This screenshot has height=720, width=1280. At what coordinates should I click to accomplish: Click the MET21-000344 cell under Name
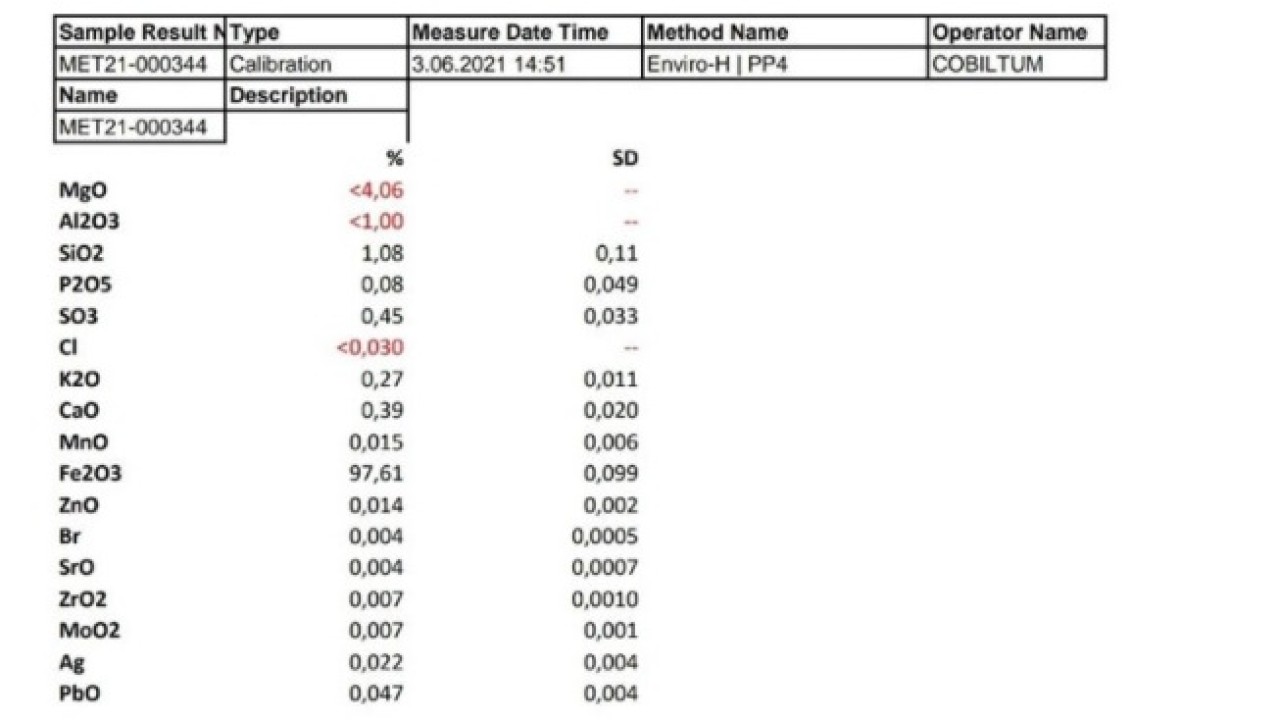140,127
